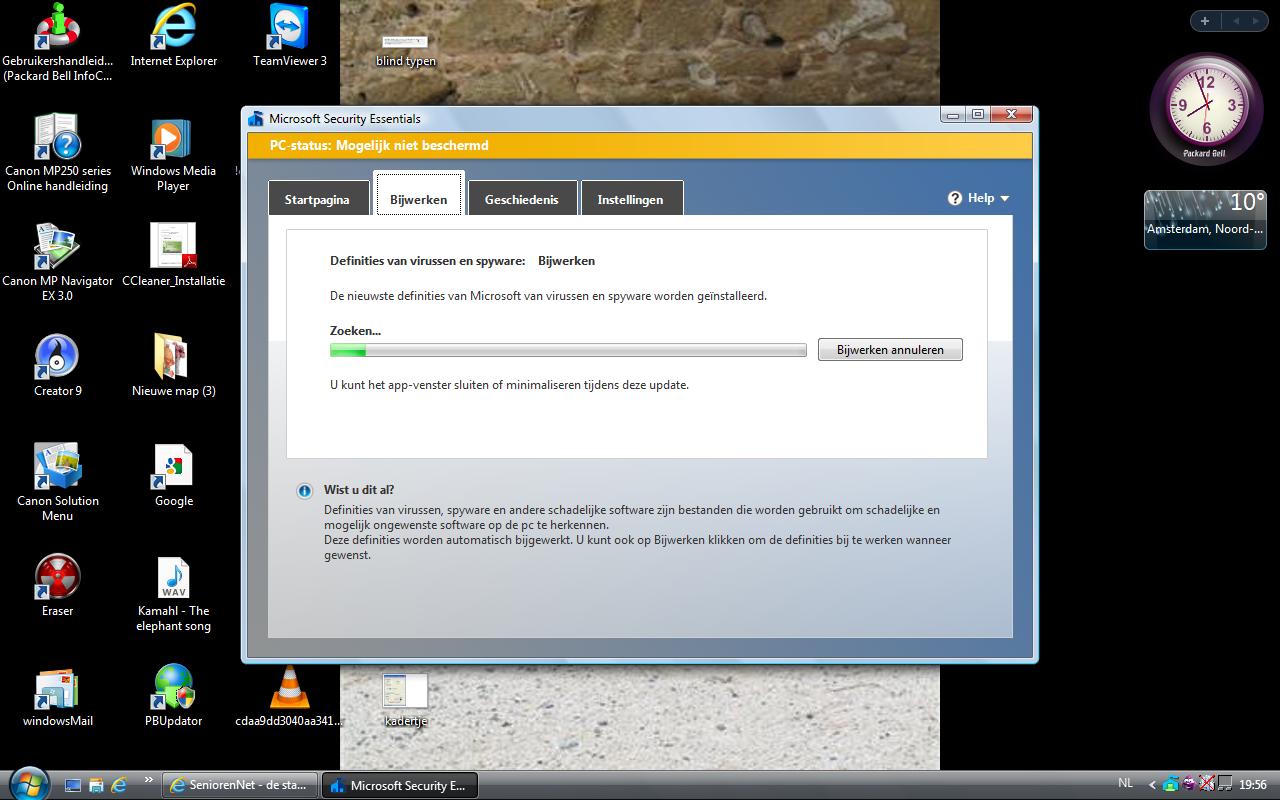Screen dimensions: 1280x800
Task: Click the 'Zoeken...' status text
Action: pos(355,330)
